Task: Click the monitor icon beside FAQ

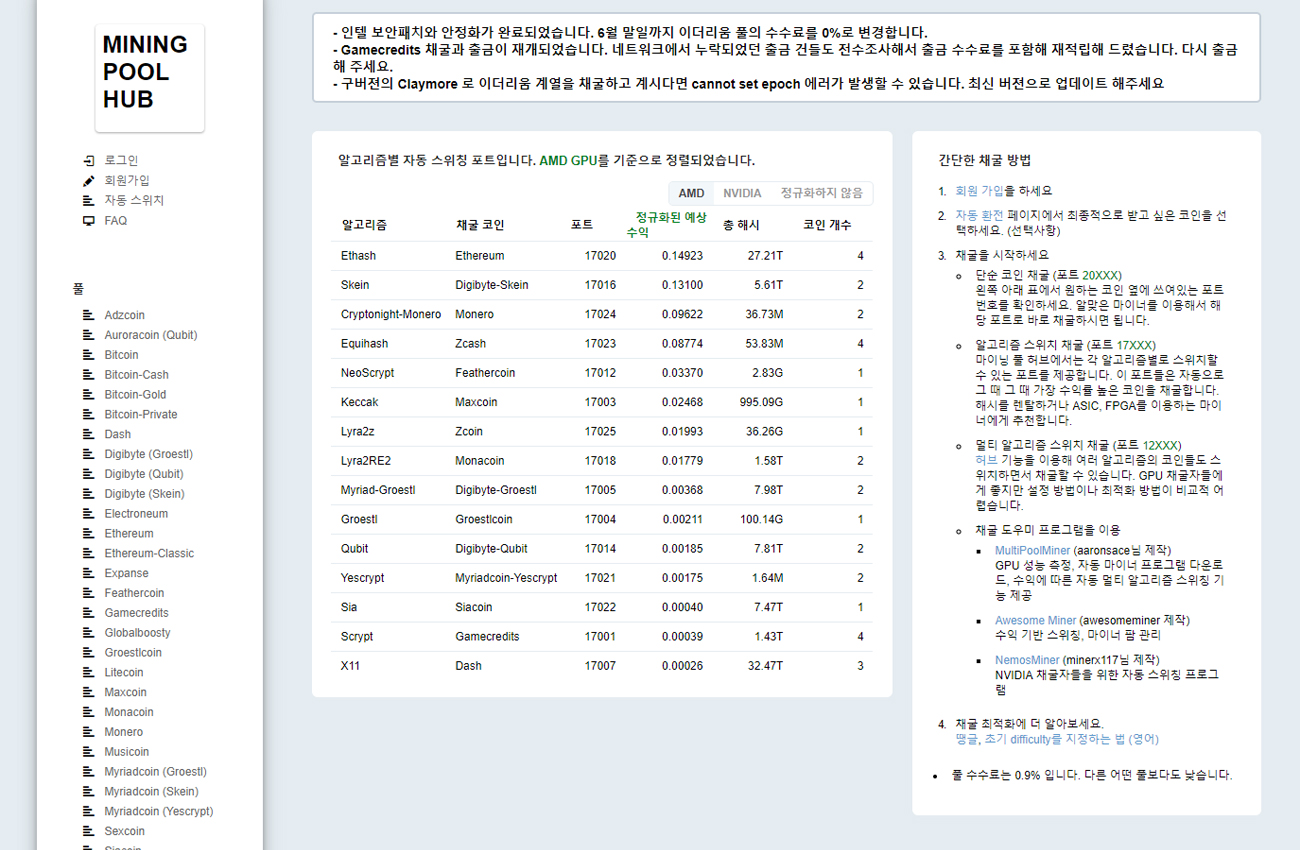Action: point(88,221)
